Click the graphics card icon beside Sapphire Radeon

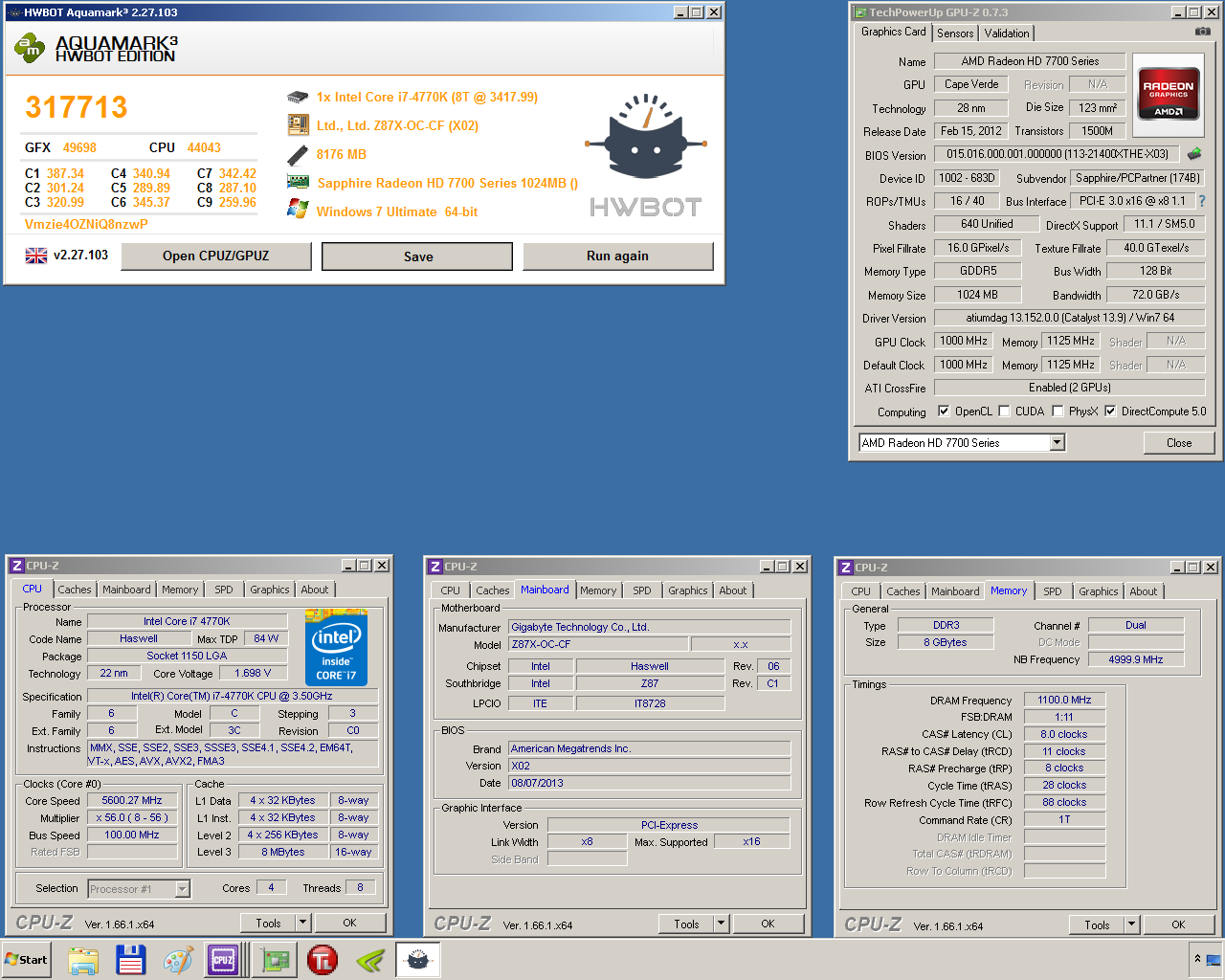[299, 182]
